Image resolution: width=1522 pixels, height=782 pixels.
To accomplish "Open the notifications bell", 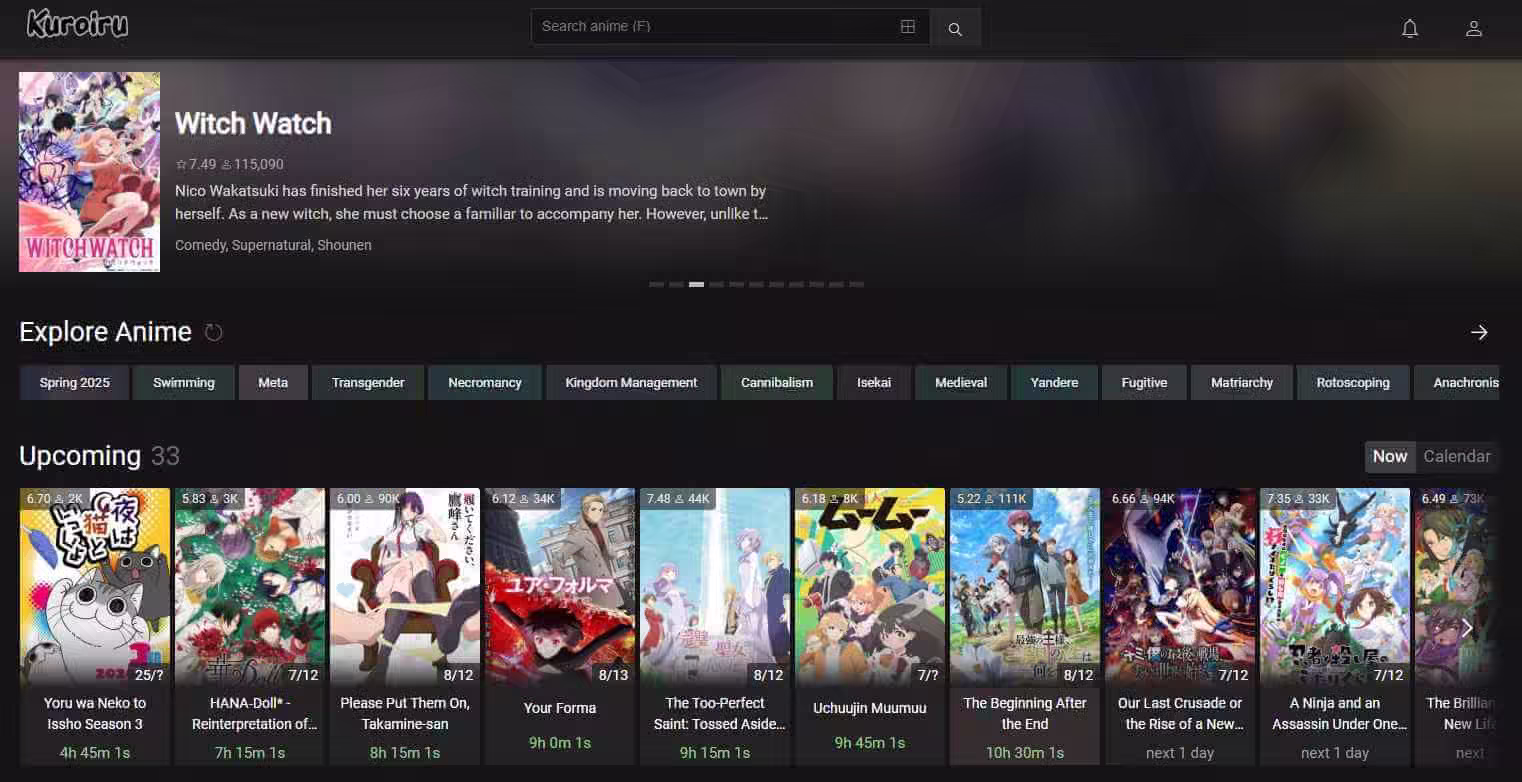I will pyautogui.click(x=1410, y=29).
